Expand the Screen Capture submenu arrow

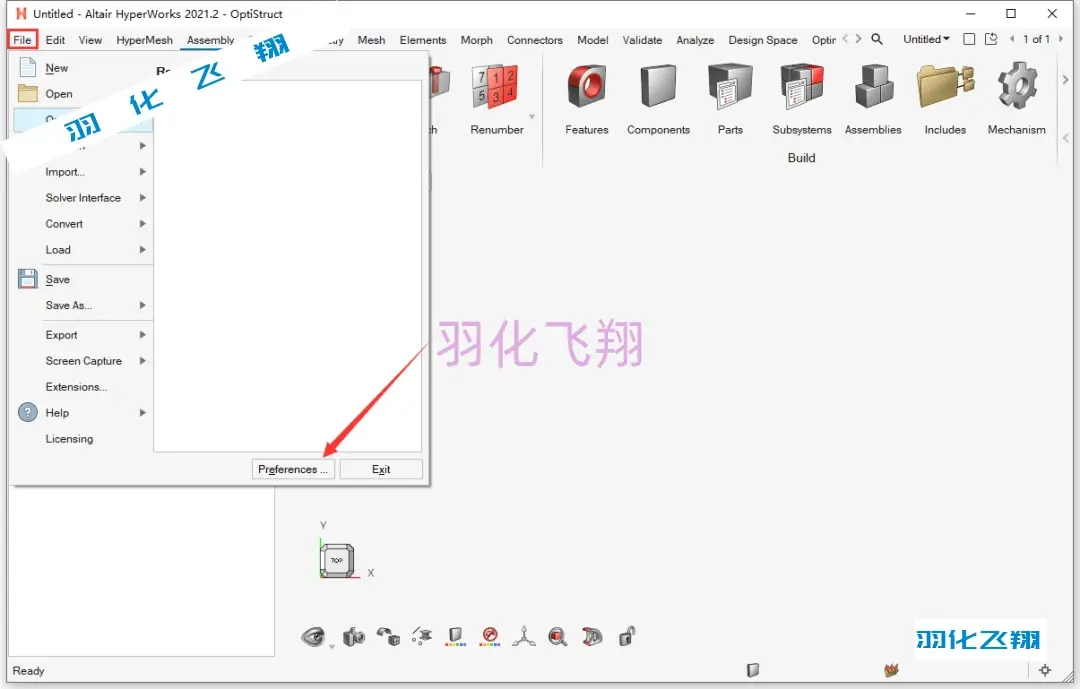[143, 361]
